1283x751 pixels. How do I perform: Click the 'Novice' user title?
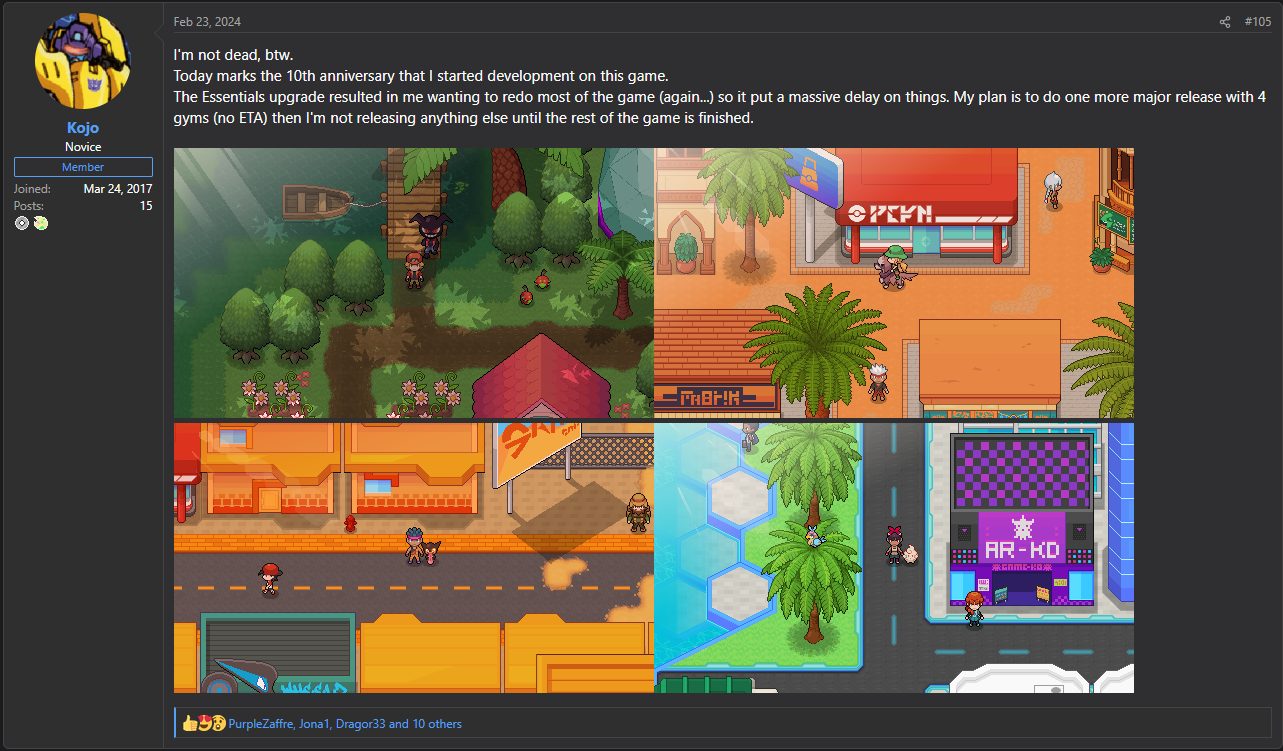tap(83, 147)
